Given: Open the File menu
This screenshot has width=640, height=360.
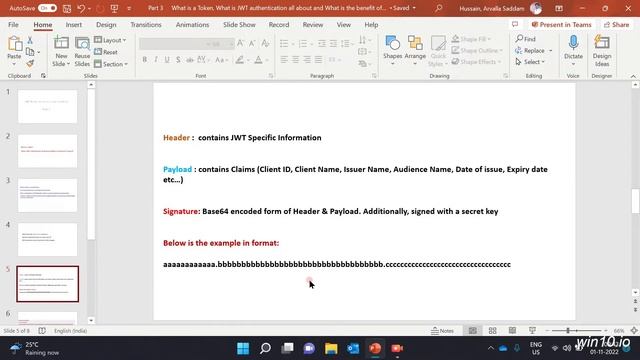Looking at the screenshot, I should tap(13, 25).
